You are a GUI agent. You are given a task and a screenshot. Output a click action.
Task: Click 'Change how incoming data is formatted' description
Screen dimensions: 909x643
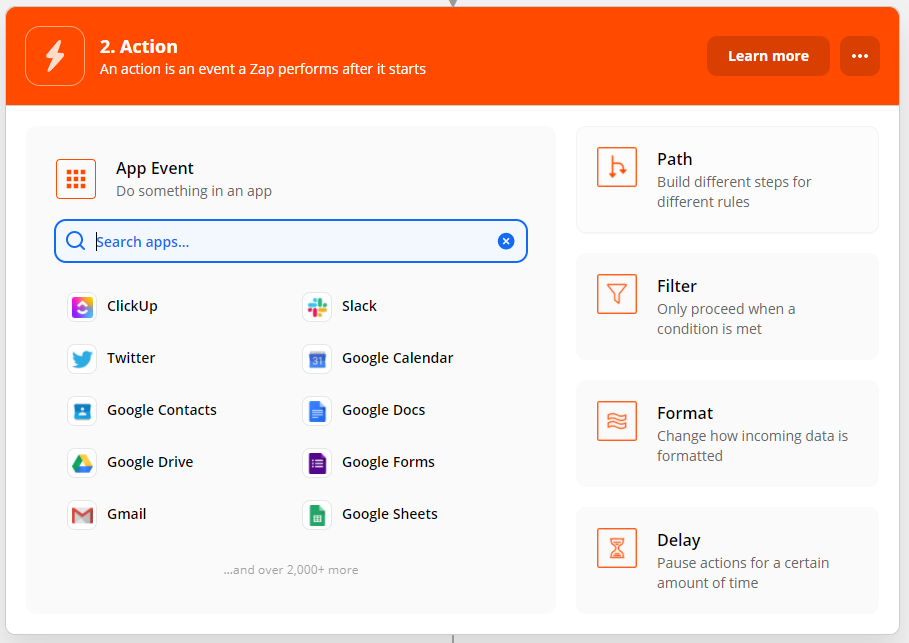pos(752,446)
